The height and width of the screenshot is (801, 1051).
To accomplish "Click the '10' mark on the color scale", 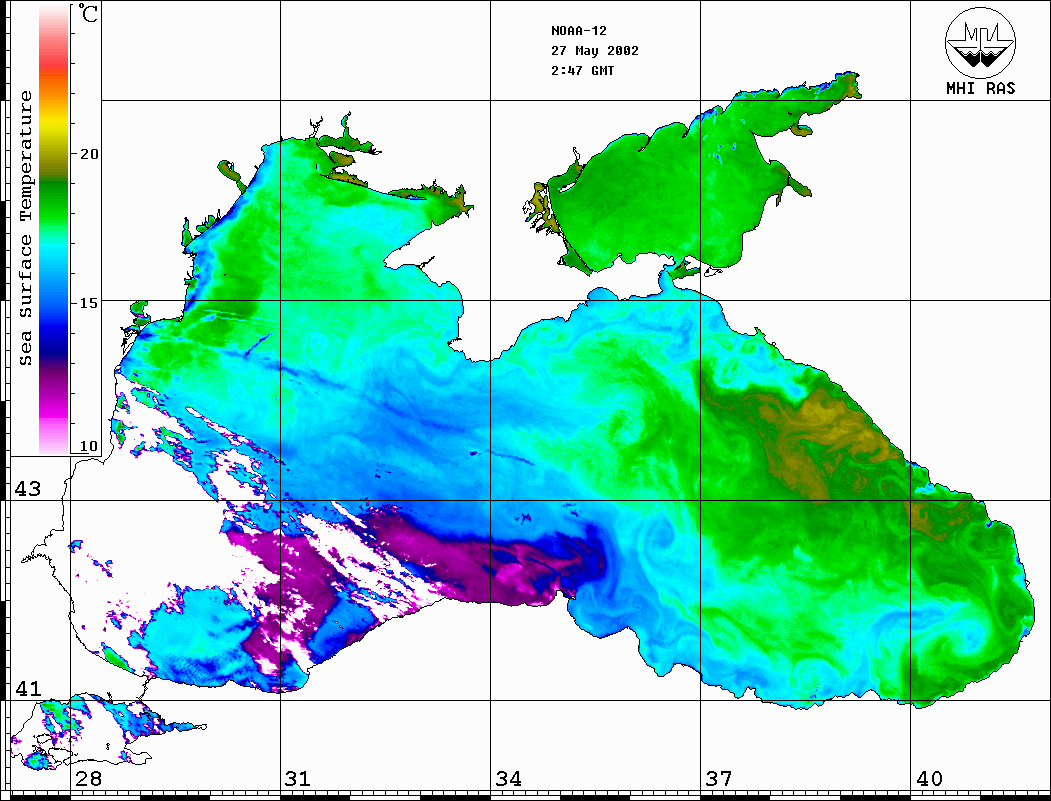I will point(88,446).
